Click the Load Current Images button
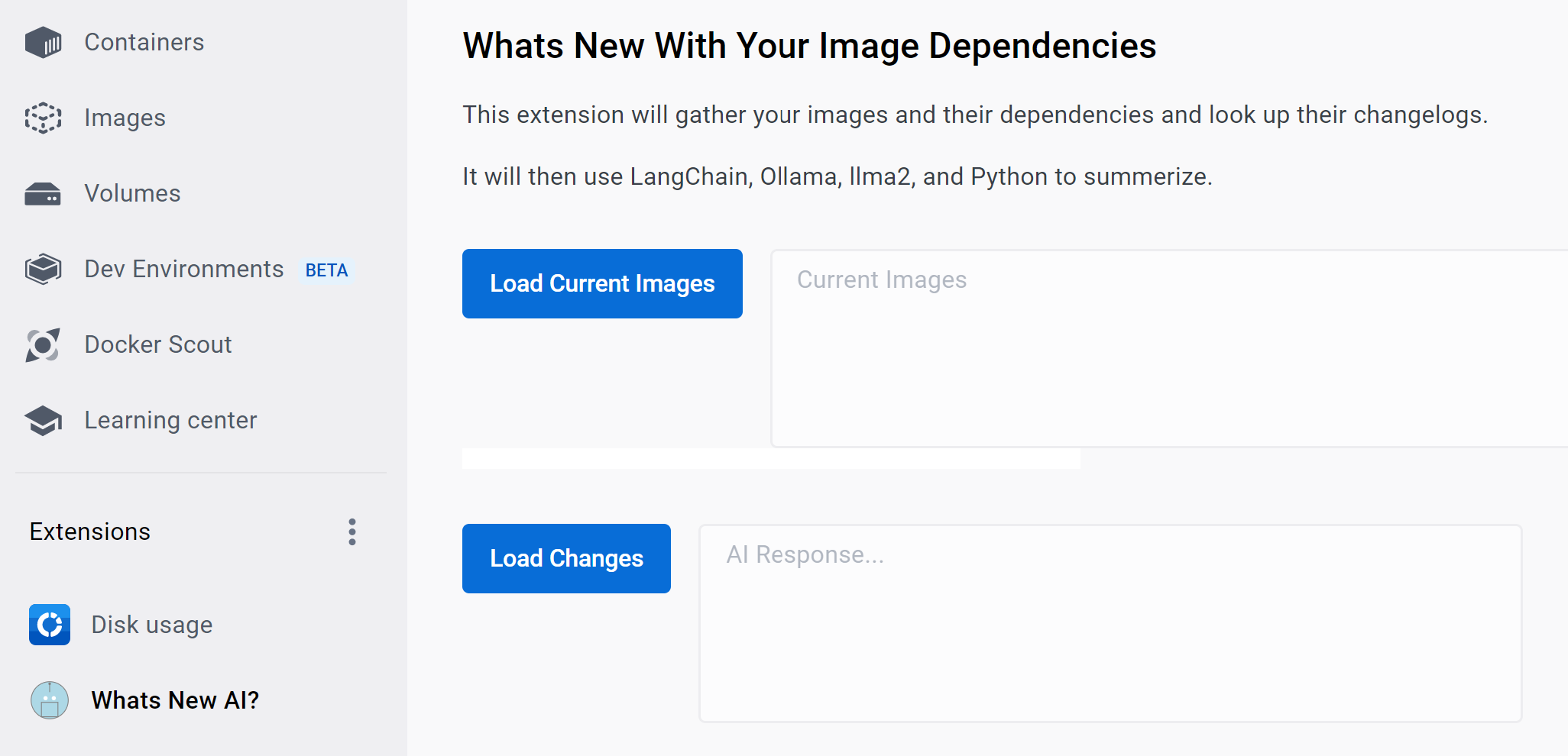Screen dimensions: 1568x756 602,283
